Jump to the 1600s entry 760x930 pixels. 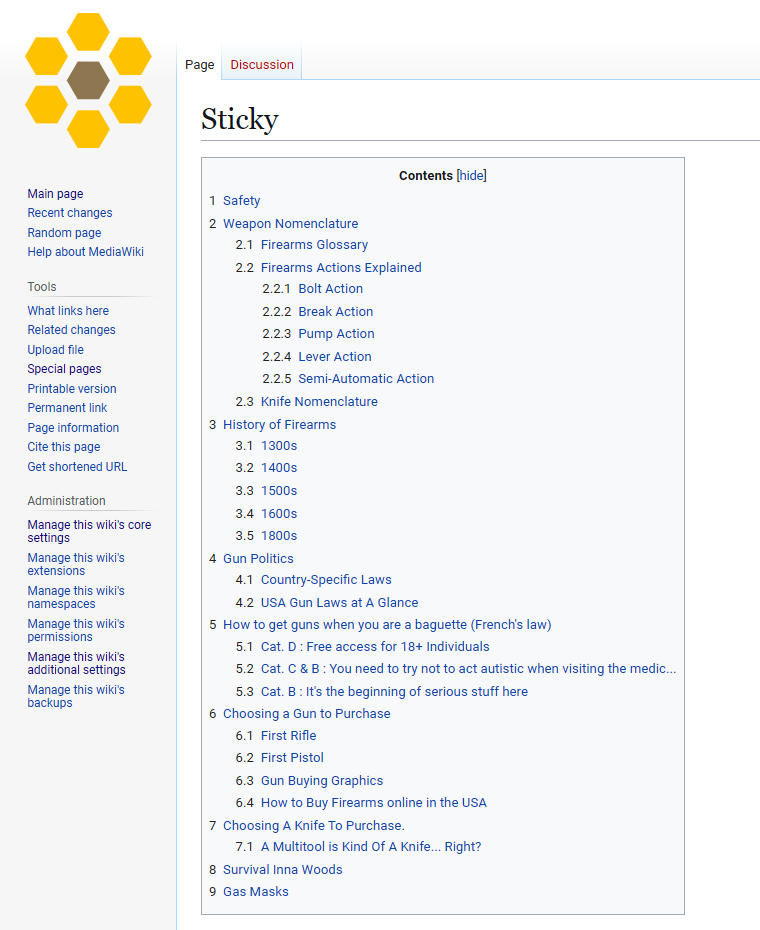click(x=279, y=514)
